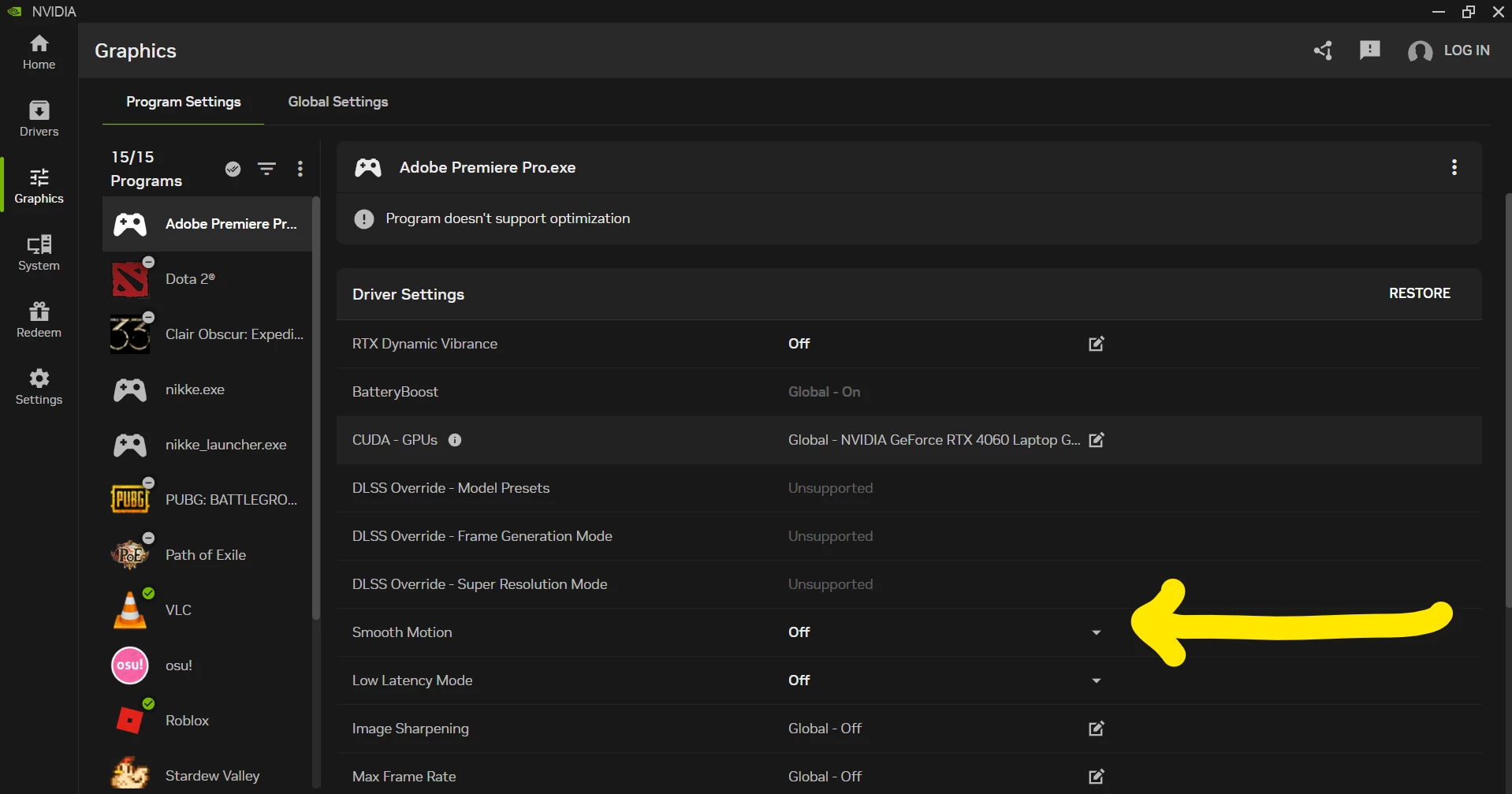The width and height of the screenshot is (1512, 794).
Task: Click the main settings panel scrollbar
Action: tap(1508, 401)
